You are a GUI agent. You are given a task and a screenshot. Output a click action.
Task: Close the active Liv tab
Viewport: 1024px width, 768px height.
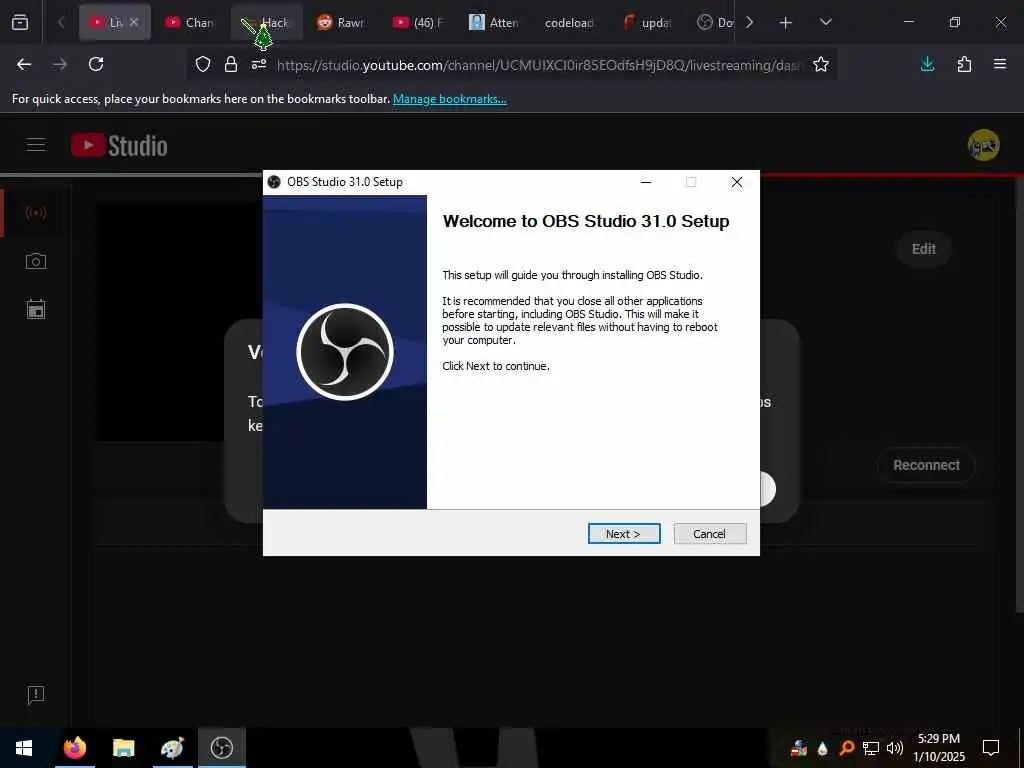[134, 22]
